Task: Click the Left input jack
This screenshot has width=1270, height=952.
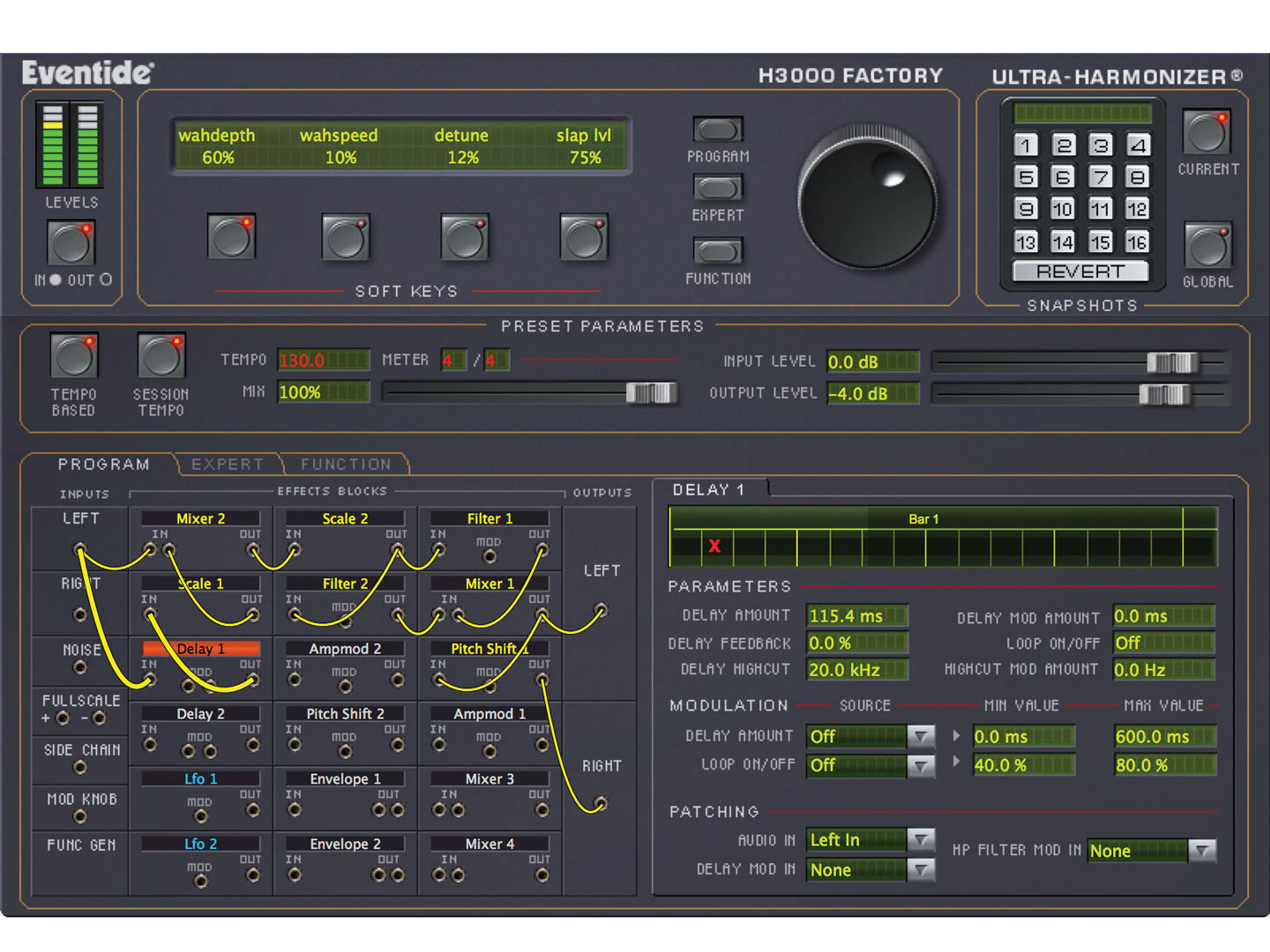Action: pos(79,549)
